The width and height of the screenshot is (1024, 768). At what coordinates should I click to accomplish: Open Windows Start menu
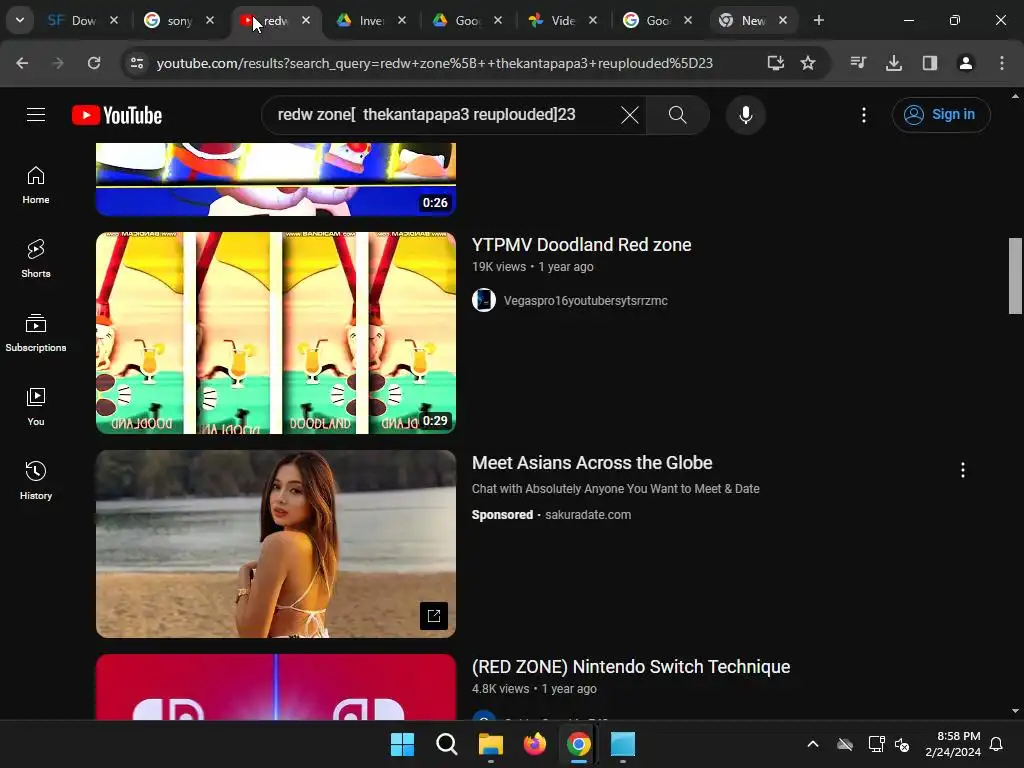point(402,744)
